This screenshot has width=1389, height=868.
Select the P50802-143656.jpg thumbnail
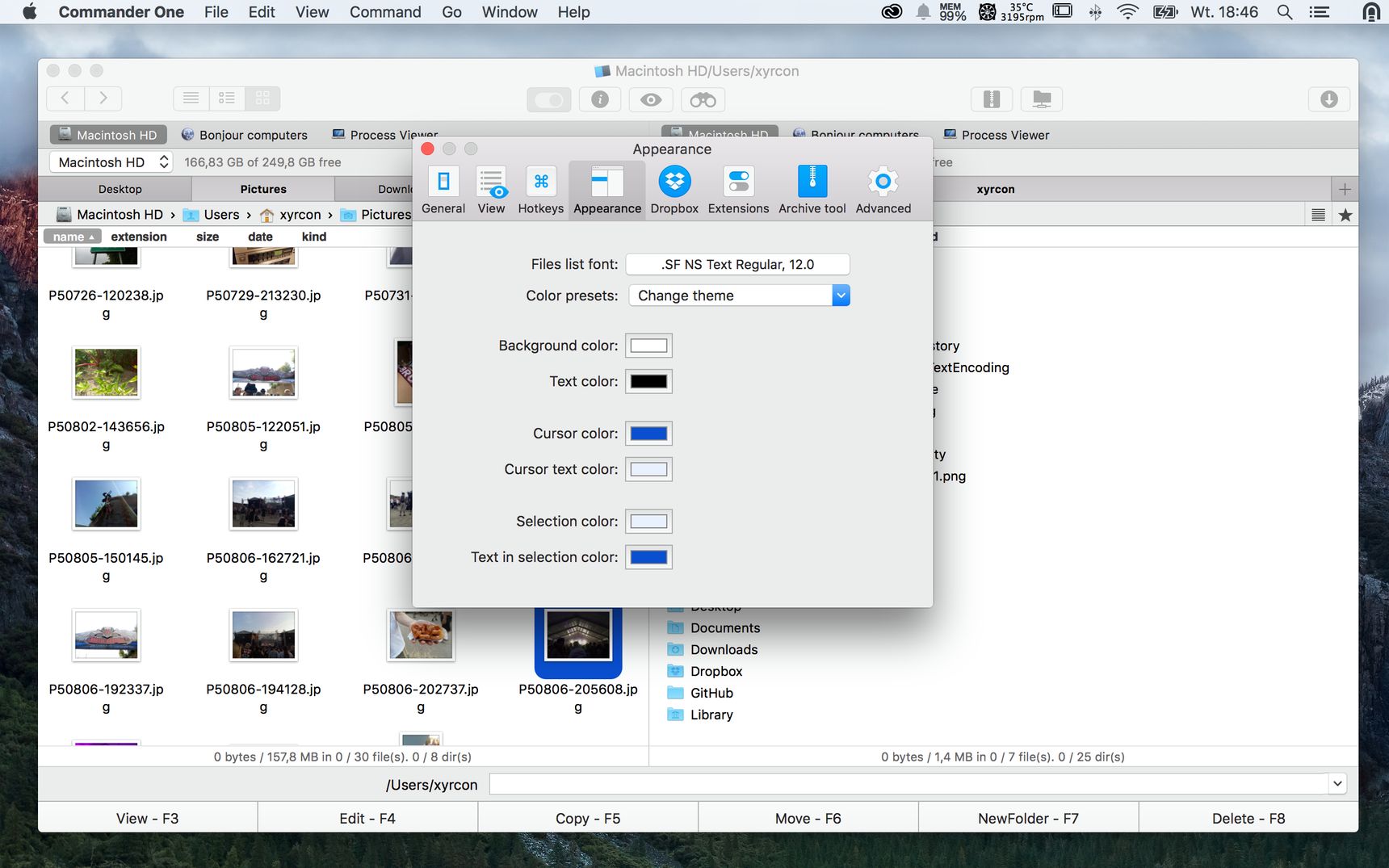point(106,372)
